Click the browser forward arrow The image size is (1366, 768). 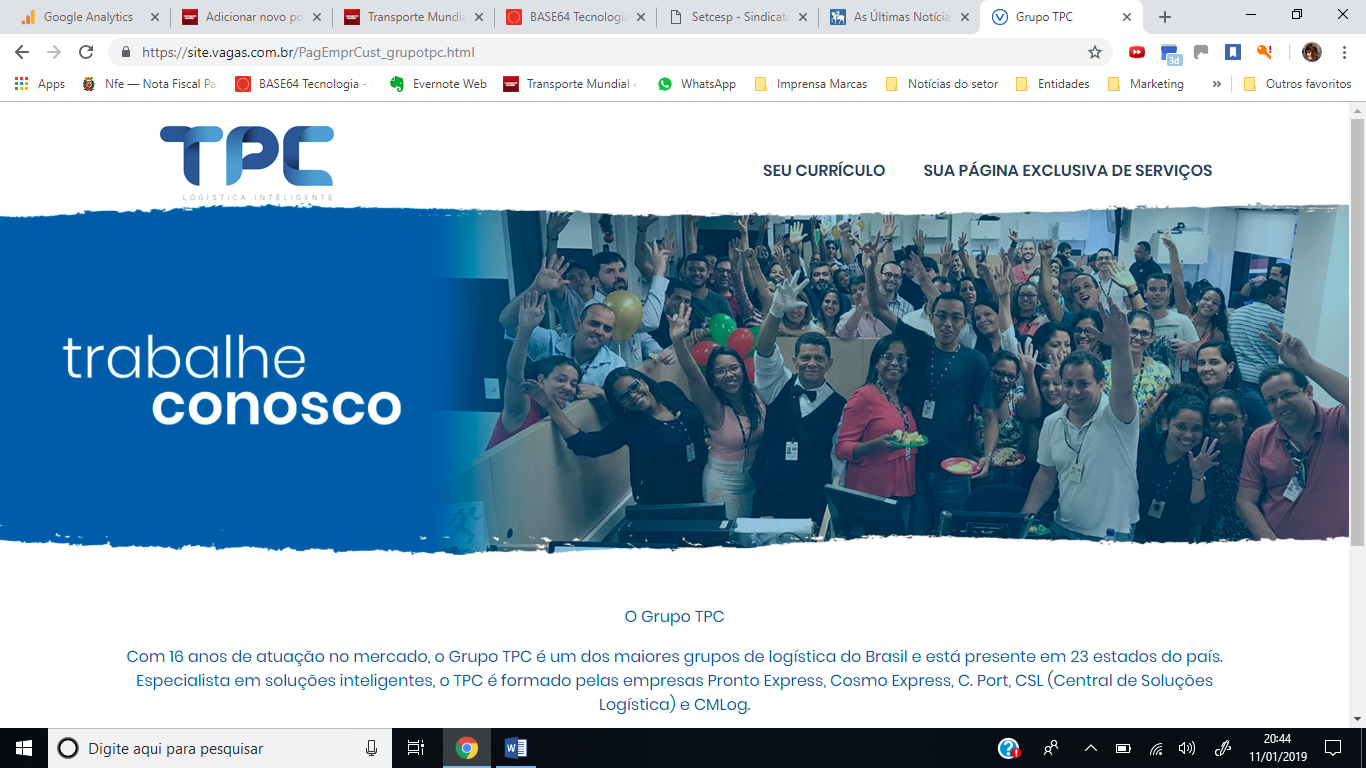pos(54,52)
